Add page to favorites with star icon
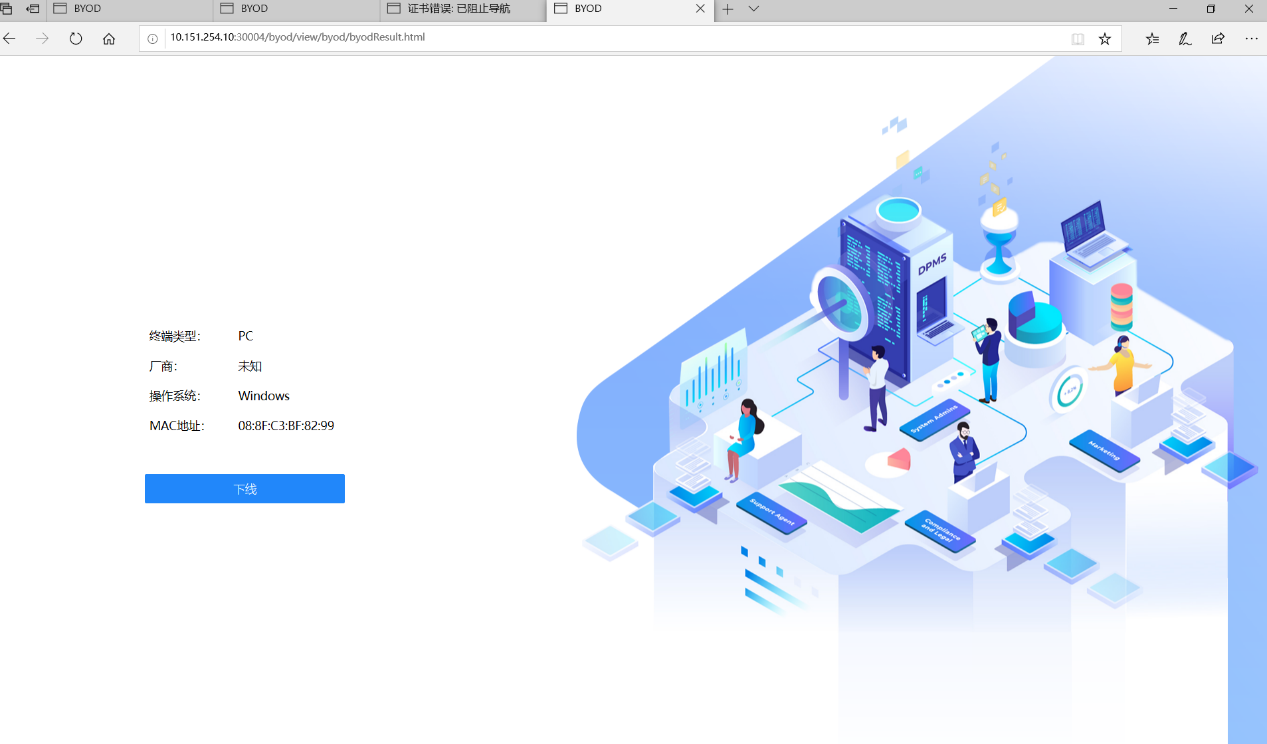Viewport: 1267px width, 744px height. click(x=1105, y=39)
